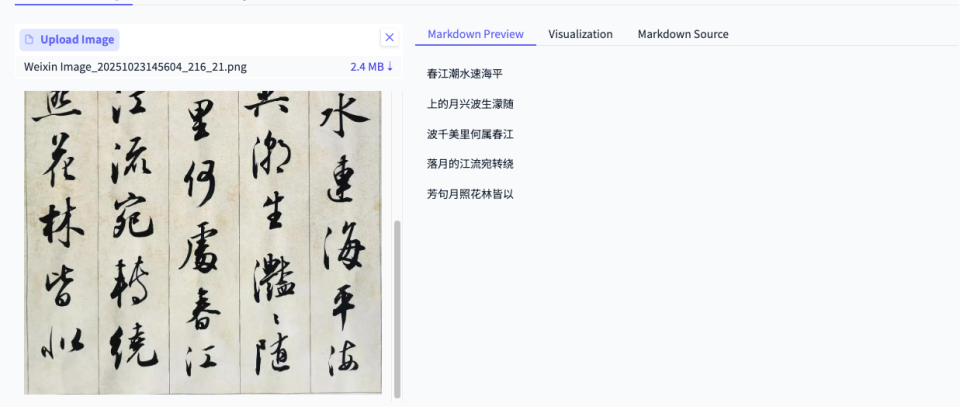The height and width of the screenshot is (407, 960).
Task: Click the Upload Image button
Action: (x=69, y=40)
